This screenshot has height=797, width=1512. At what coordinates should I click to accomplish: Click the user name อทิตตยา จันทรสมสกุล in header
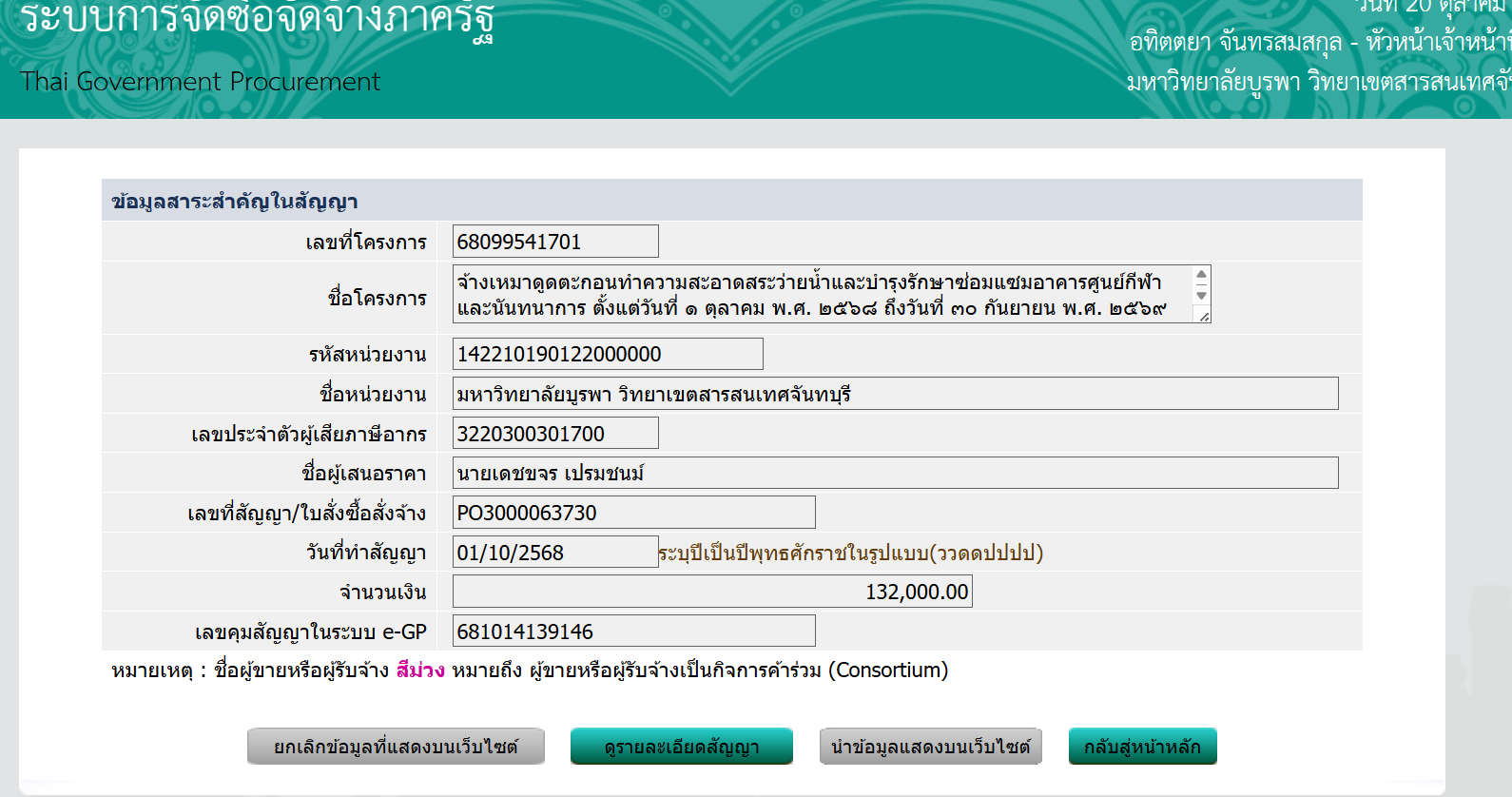[x=1234, y=43]
